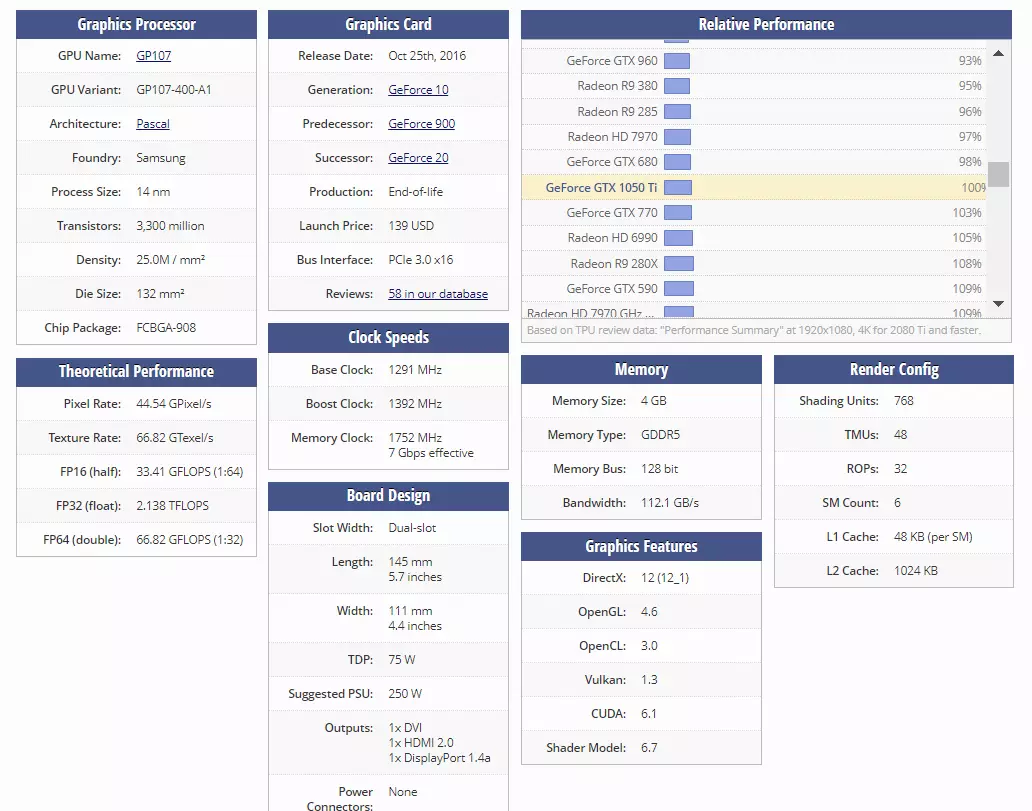Screen dimensions: 1032x811
Task: Select the End-of-life production value
Action: 415,192
